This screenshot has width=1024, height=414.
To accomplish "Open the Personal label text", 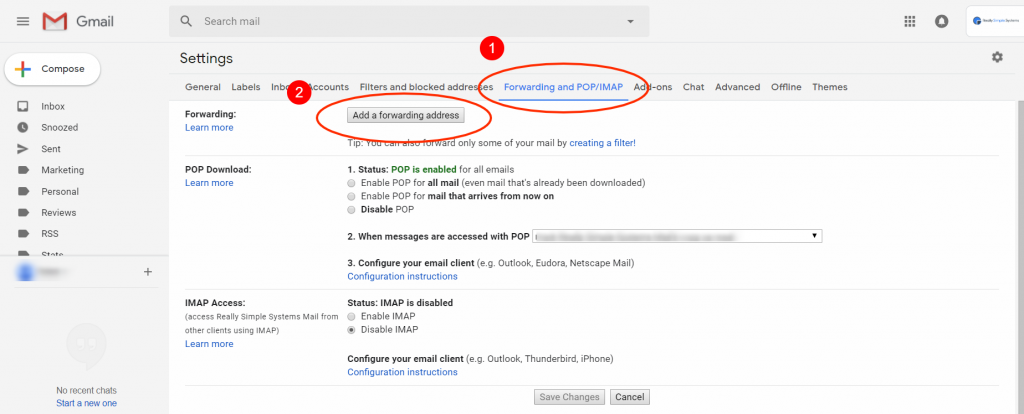I will point(60,191).
